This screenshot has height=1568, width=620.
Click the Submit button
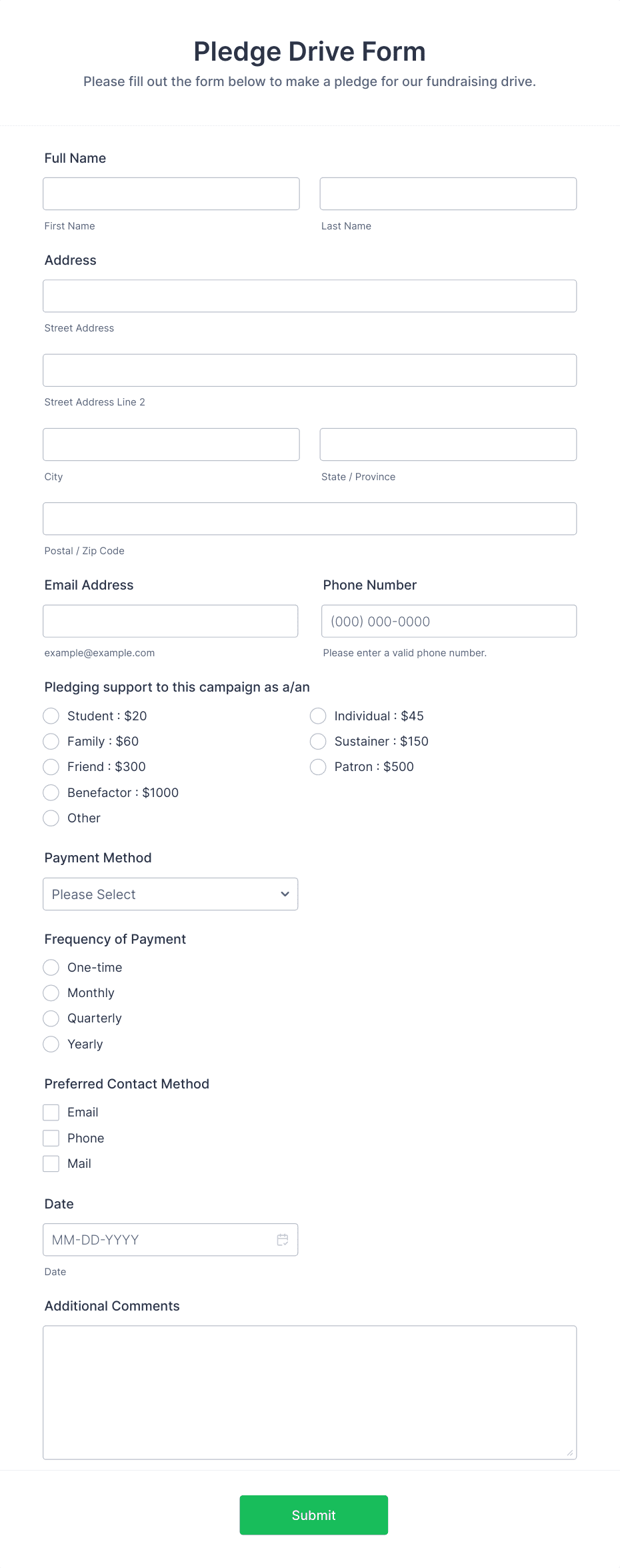313,1515
